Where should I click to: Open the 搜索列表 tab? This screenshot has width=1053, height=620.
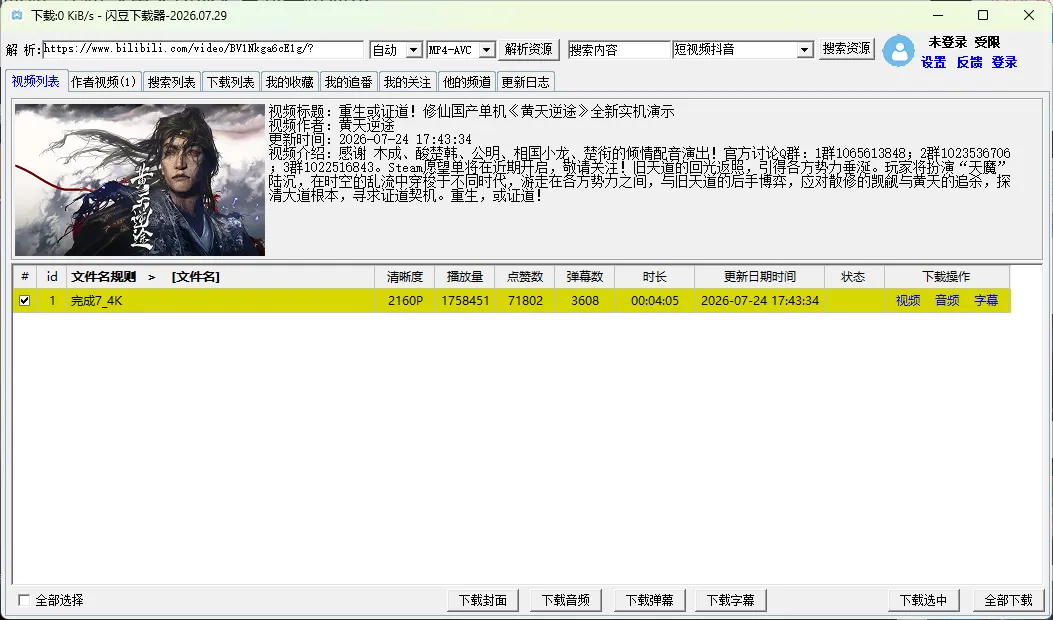click(171, 82)
